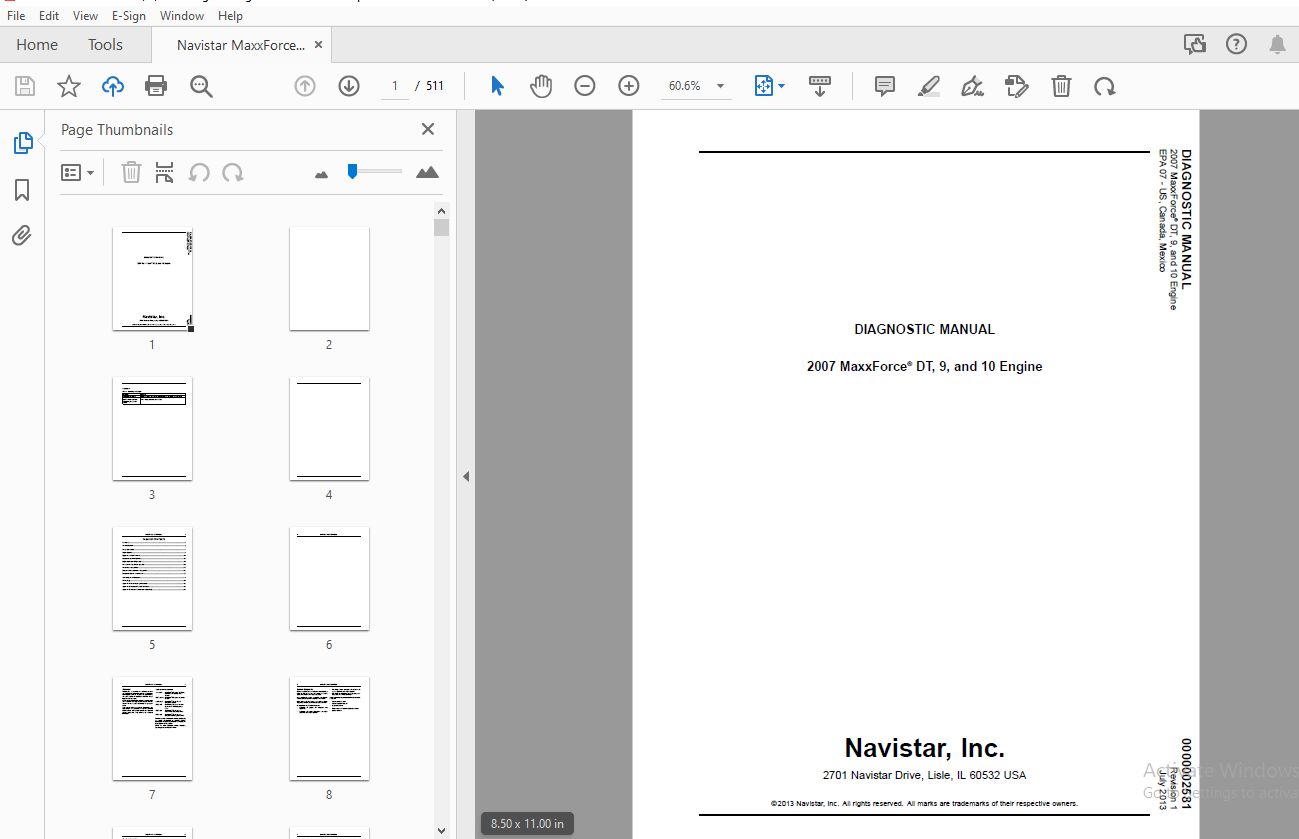Activate the Hand pan tool
1299x839 pixels.
click(x=541, y=86)
